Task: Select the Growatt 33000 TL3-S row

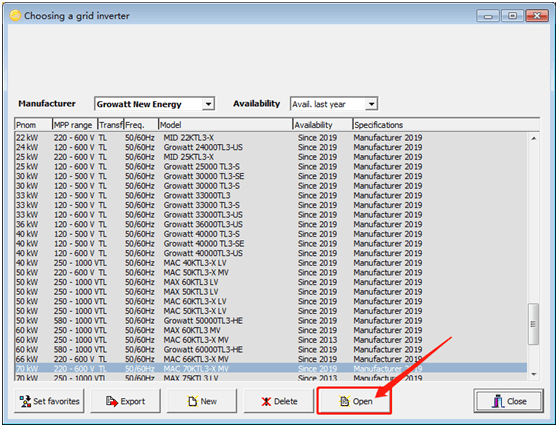Action: tap(271, 205)
